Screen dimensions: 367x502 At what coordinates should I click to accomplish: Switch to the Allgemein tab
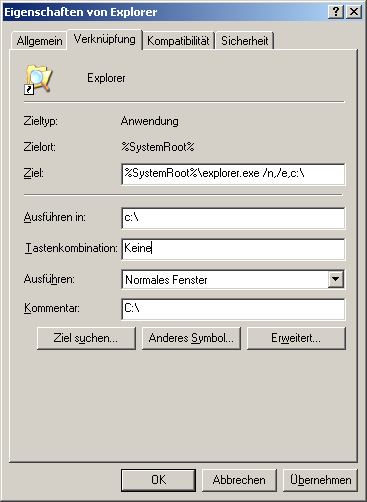(x=39, y=41)
